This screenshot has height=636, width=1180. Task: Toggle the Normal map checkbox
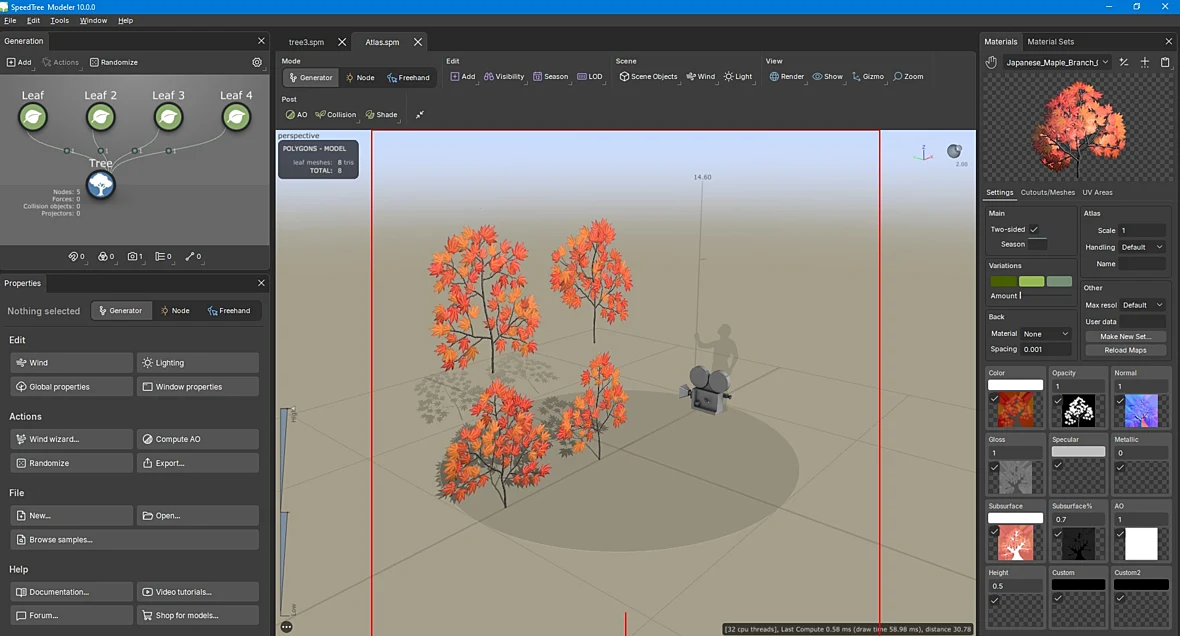click(x=1120, y=400)
